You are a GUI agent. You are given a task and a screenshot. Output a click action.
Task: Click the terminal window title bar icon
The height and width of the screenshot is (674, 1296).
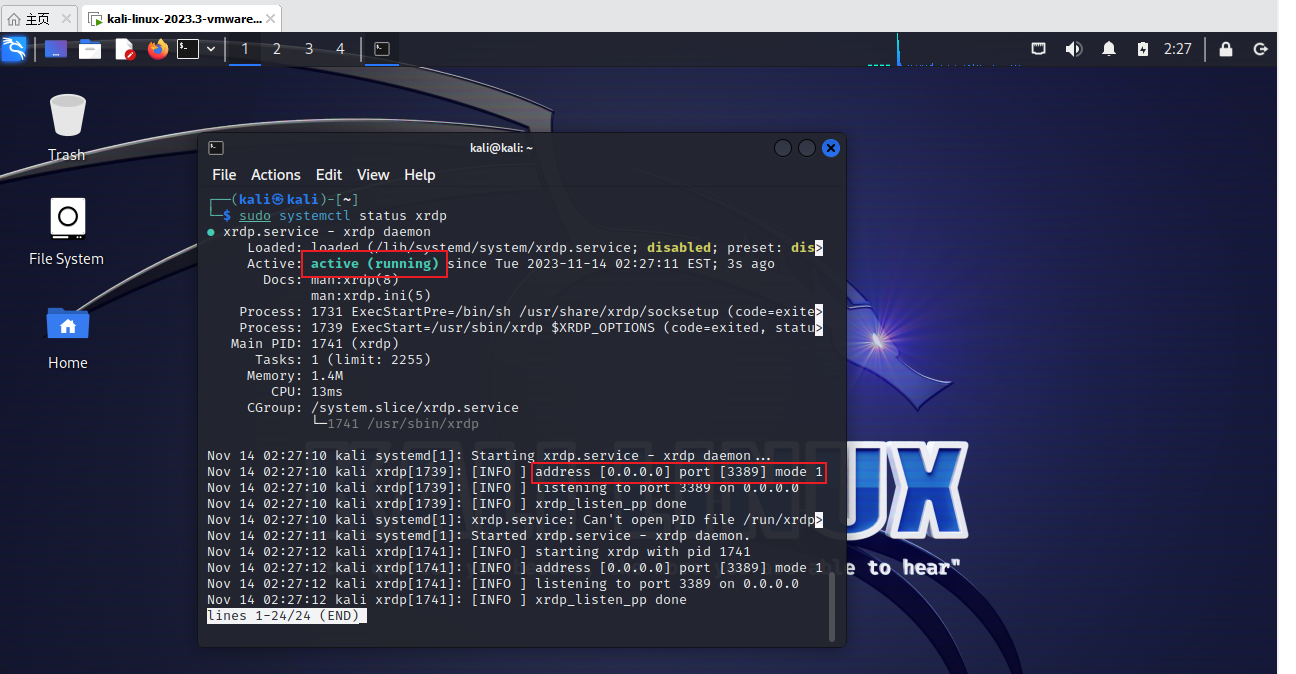pyautogui.click(x=216, y=148)
